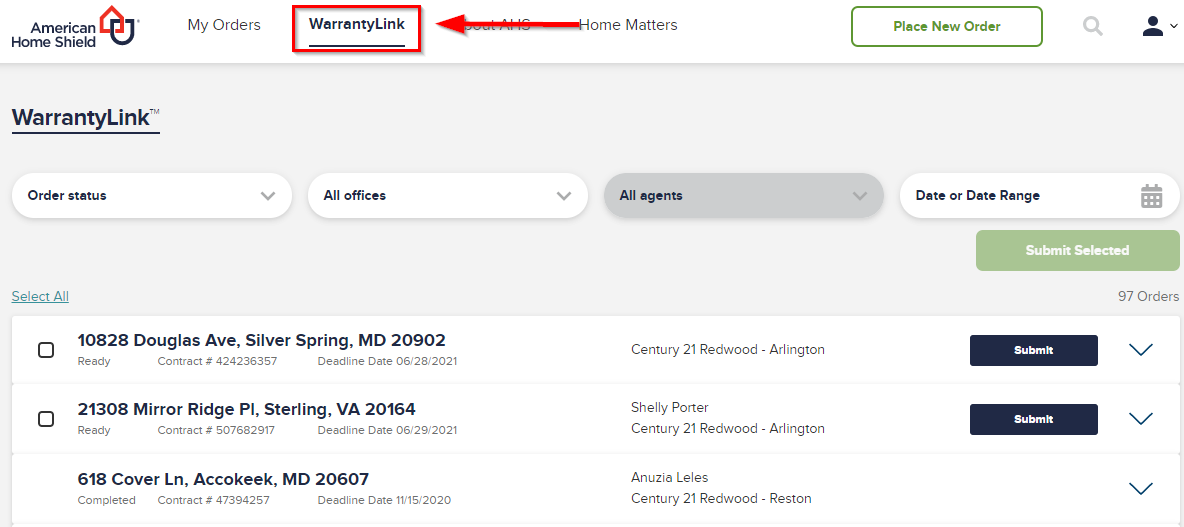Screen dimensions: 1184x527
Task: Open the All agents dropdown
Action: point(744,196)
